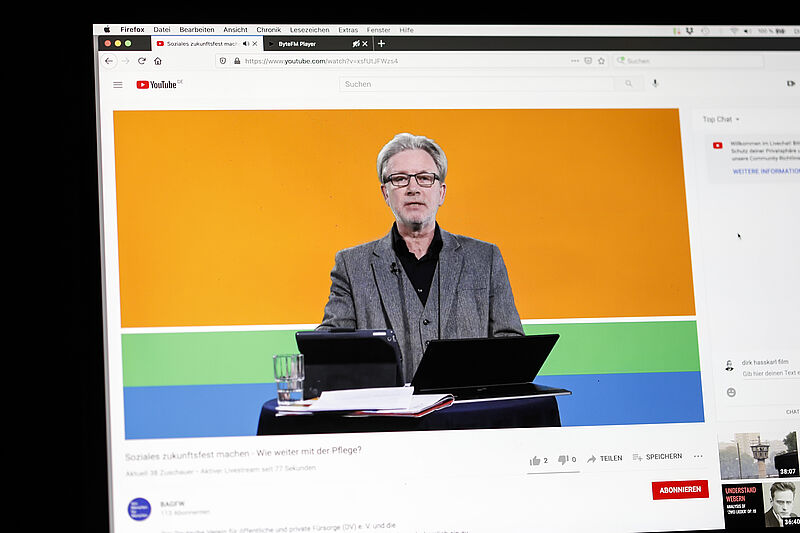Go back one page
This screenshot has width=800, height=533.
pyautogui.click(x=109, y=61)
